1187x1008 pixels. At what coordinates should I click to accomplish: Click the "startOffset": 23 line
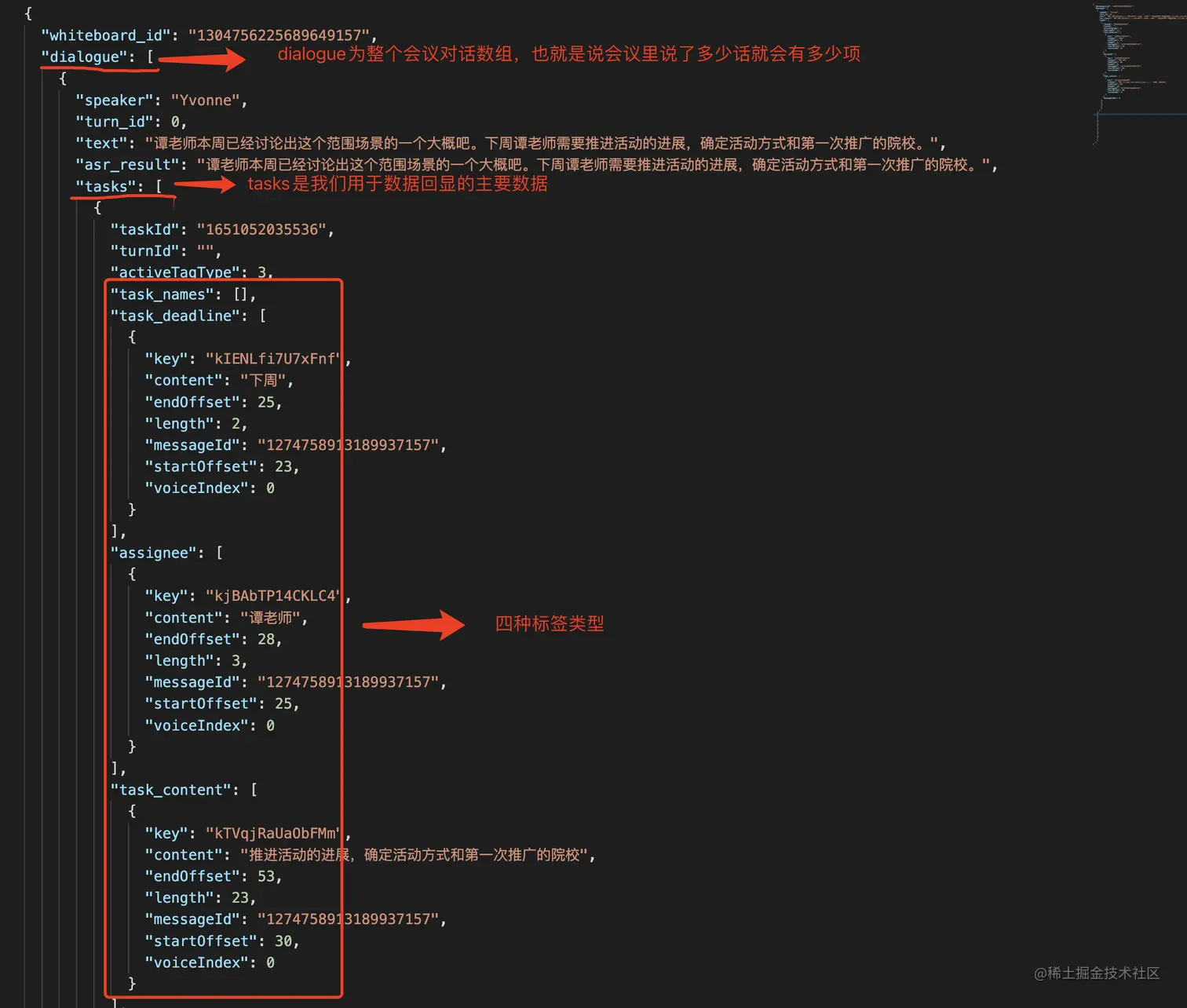[222, 466]
